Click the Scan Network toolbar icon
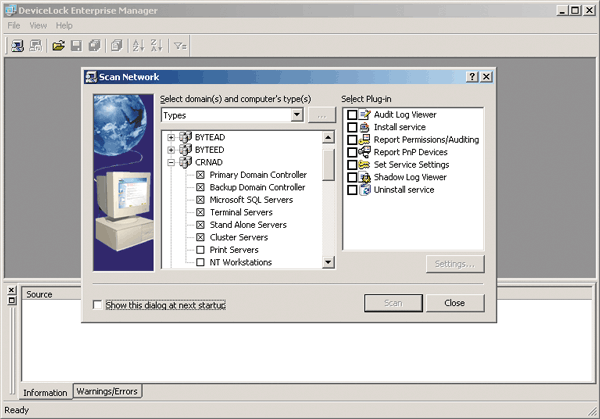 [x=17, y=45]
